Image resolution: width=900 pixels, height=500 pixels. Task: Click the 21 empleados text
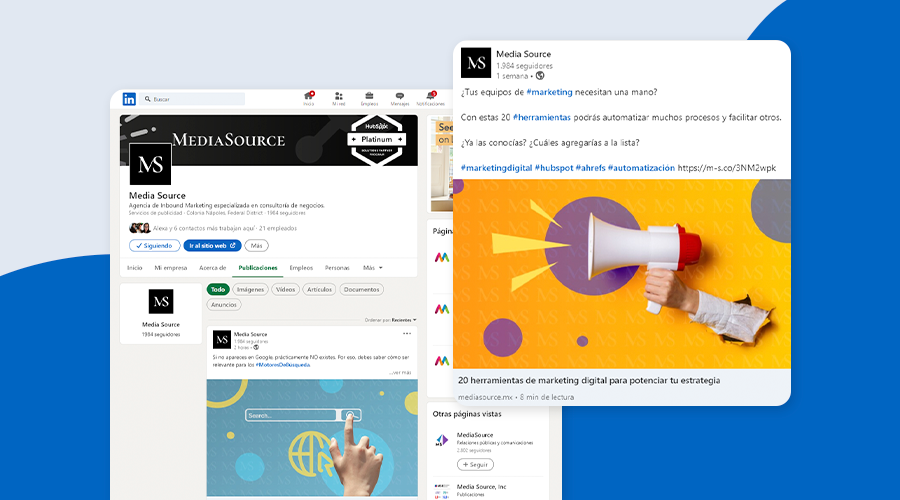pyautogui.click(x=278, y=228)
